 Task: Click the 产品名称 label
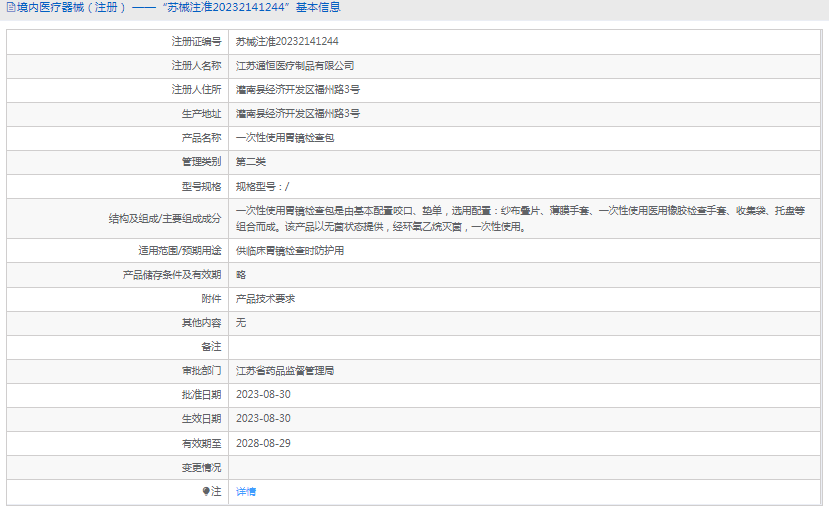tap(201, 138)
